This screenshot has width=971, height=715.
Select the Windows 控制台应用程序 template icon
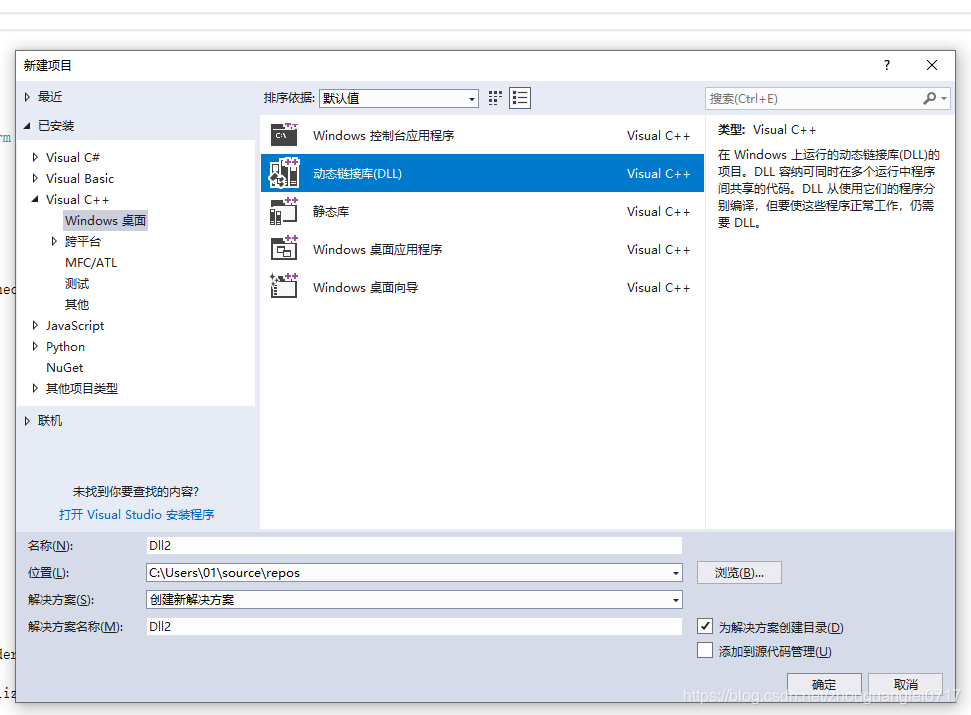[284, 135]
